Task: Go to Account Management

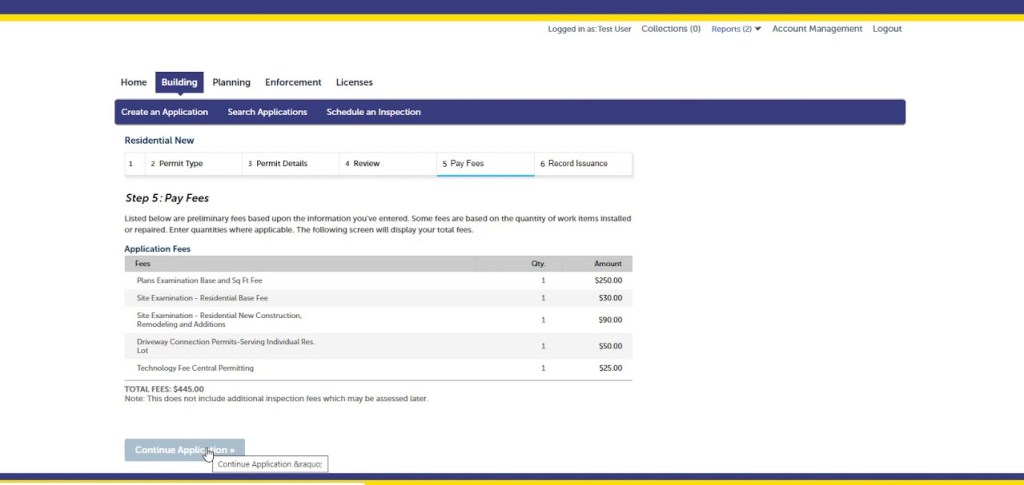Action: point(816,29)
